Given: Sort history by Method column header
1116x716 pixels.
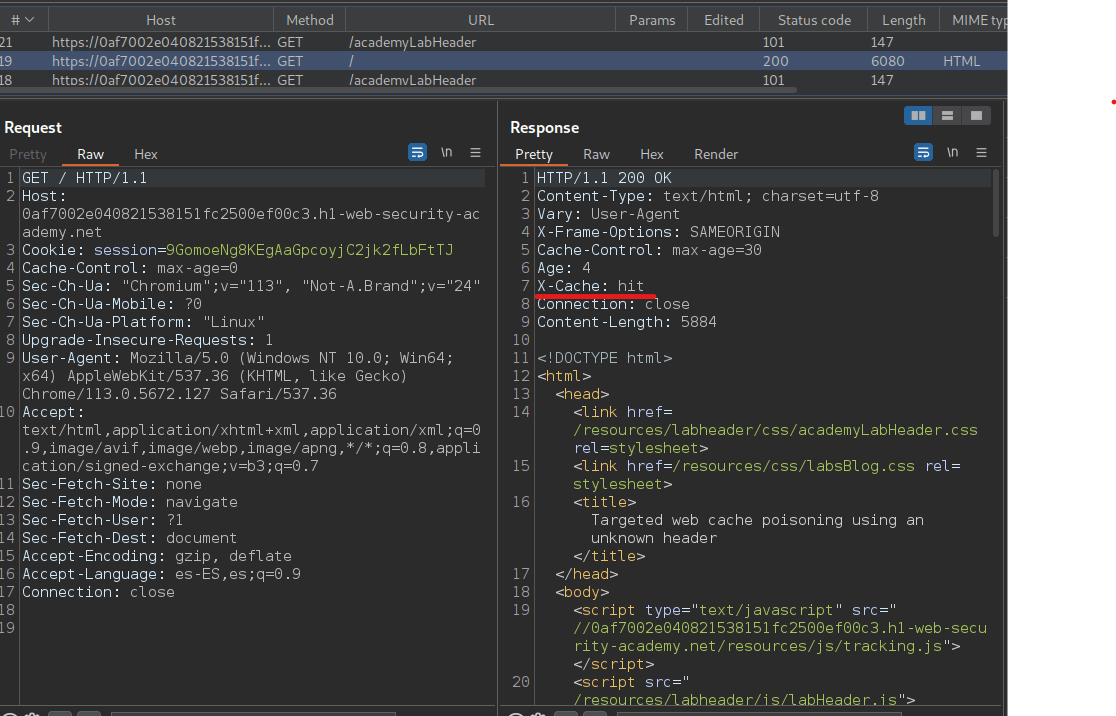Looking at the screenshot, I should tap(310, 20).
